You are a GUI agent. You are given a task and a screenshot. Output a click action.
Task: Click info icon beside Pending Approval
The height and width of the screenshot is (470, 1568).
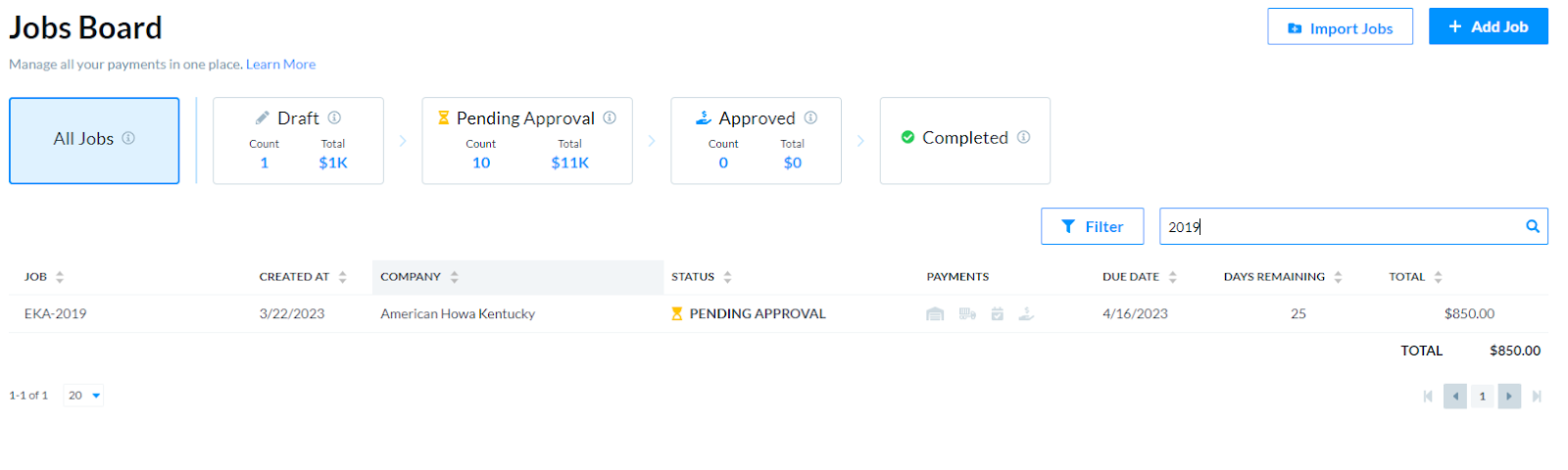coord(610,117)
